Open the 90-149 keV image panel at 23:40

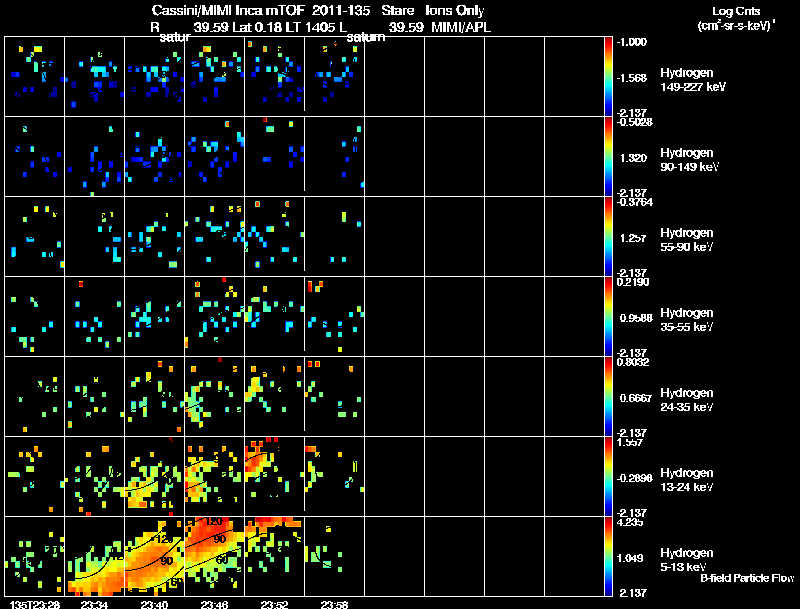click(x=155, y=156)
